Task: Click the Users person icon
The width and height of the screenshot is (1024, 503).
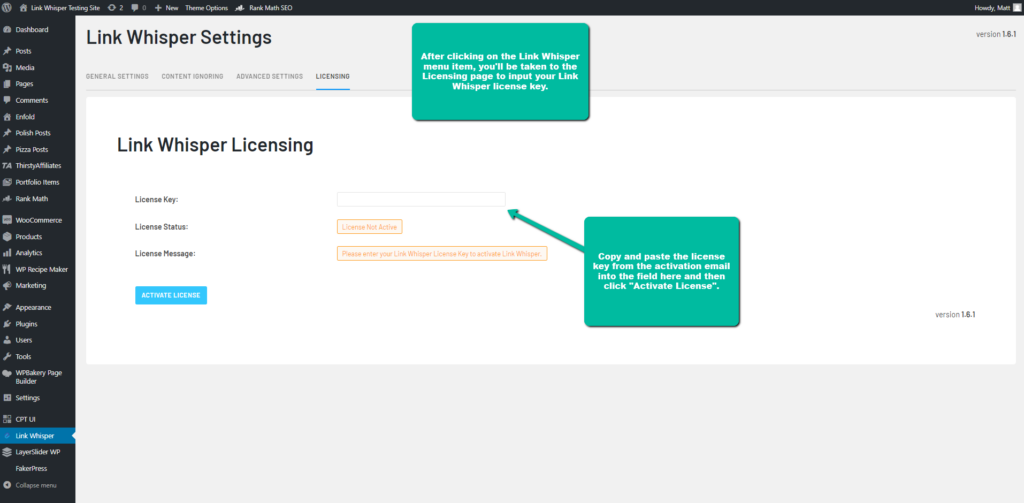Action: point(7,340)
